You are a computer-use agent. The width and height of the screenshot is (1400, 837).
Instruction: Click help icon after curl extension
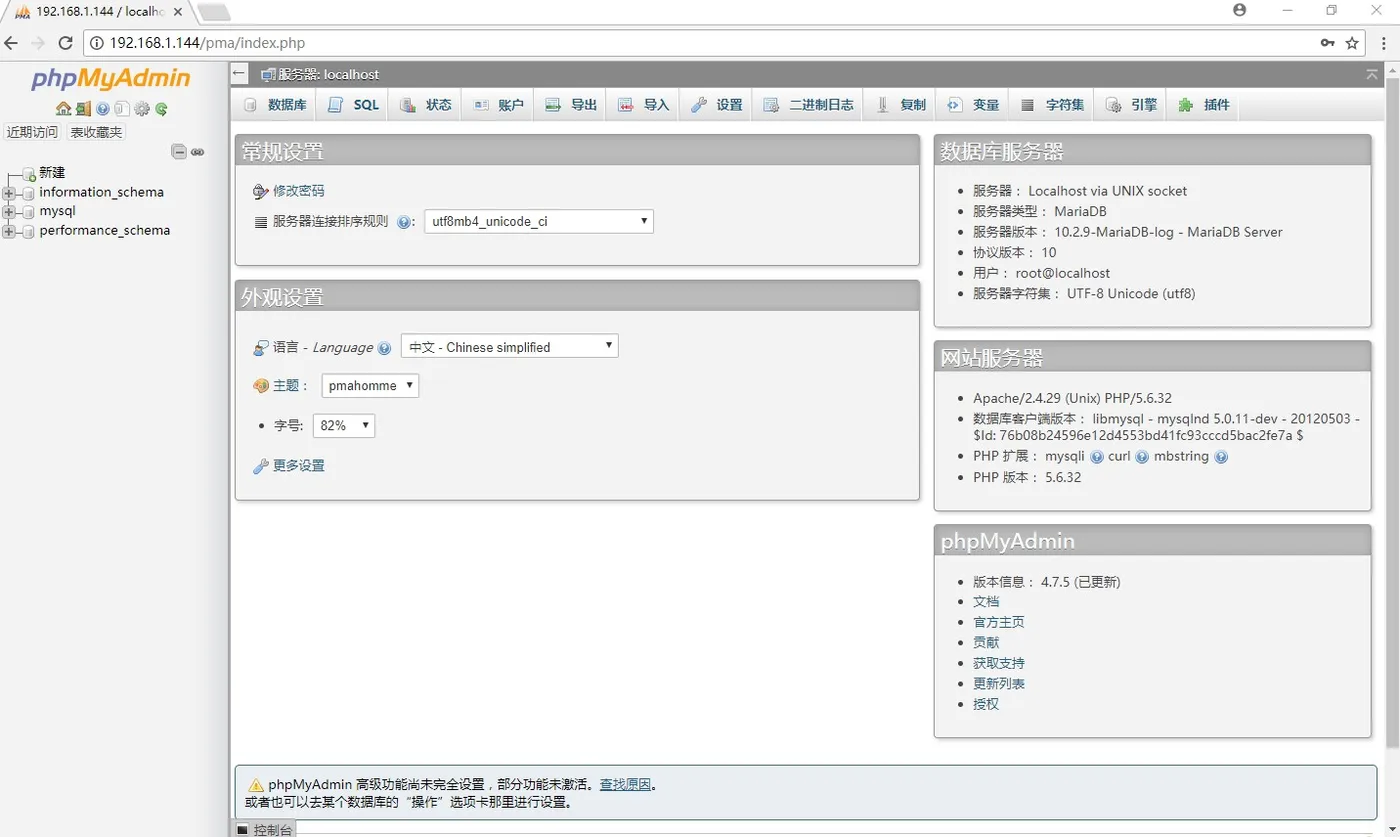point(1142,457)
